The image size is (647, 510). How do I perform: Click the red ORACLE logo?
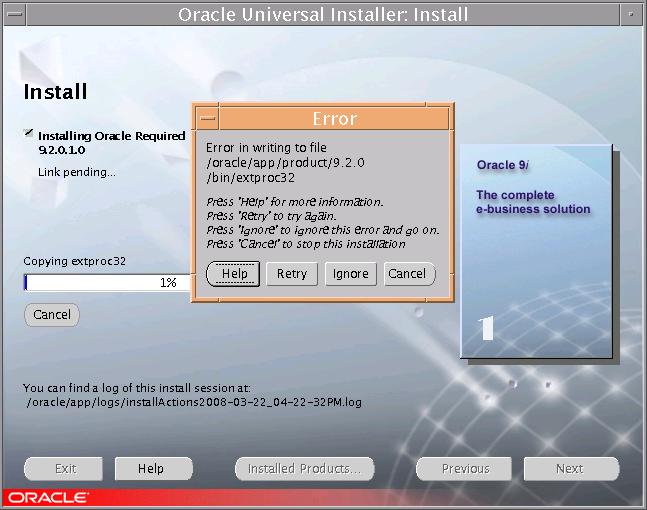tap(48, 497)
